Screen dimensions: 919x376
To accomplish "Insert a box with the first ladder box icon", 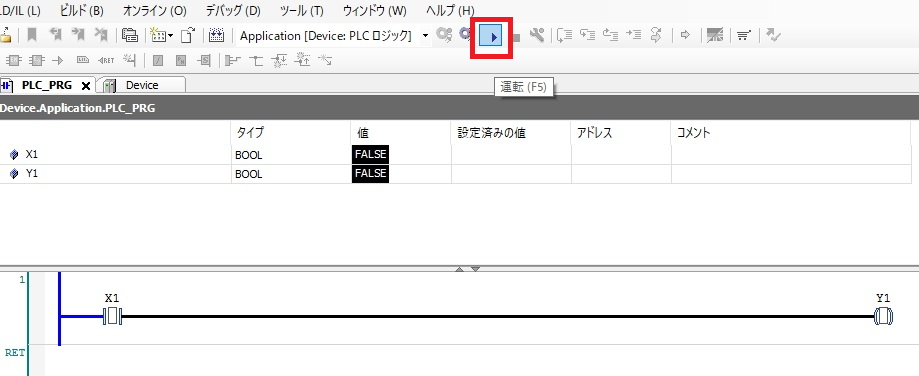I will 14,60.
